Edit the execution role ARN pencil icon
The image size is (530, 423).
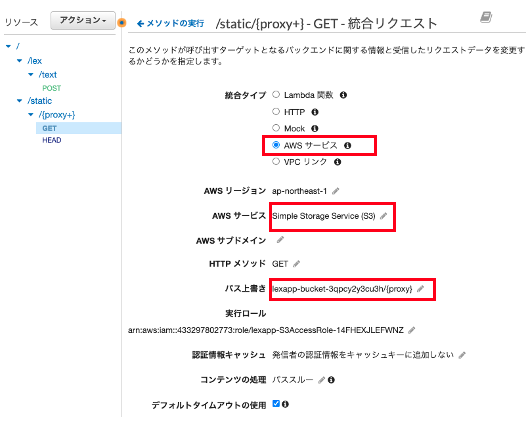tap(411, 330)
